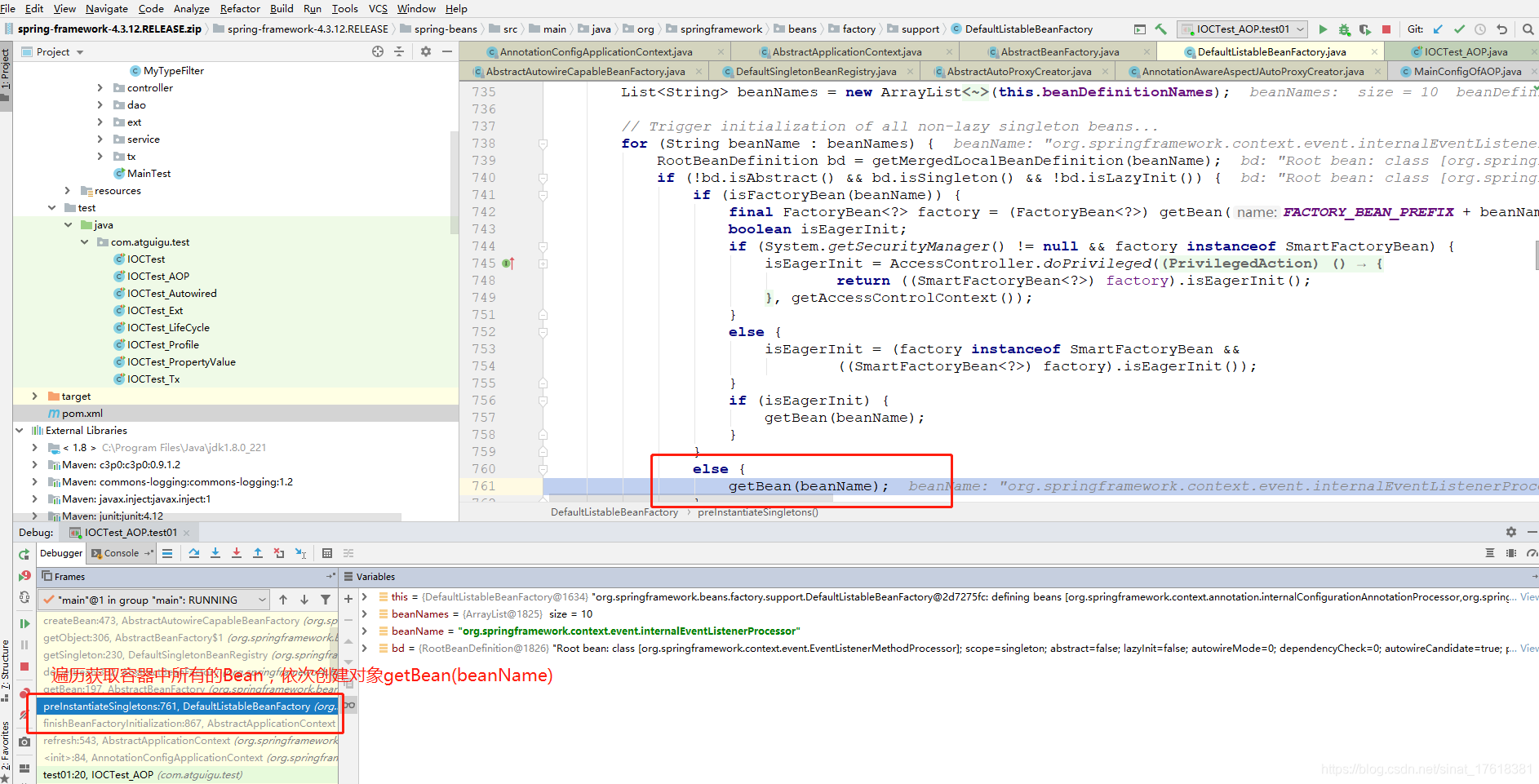Collapse the com.atguigu.test package
The height and width of the screenshot is (784, 1539).
(x=84, y=242)
